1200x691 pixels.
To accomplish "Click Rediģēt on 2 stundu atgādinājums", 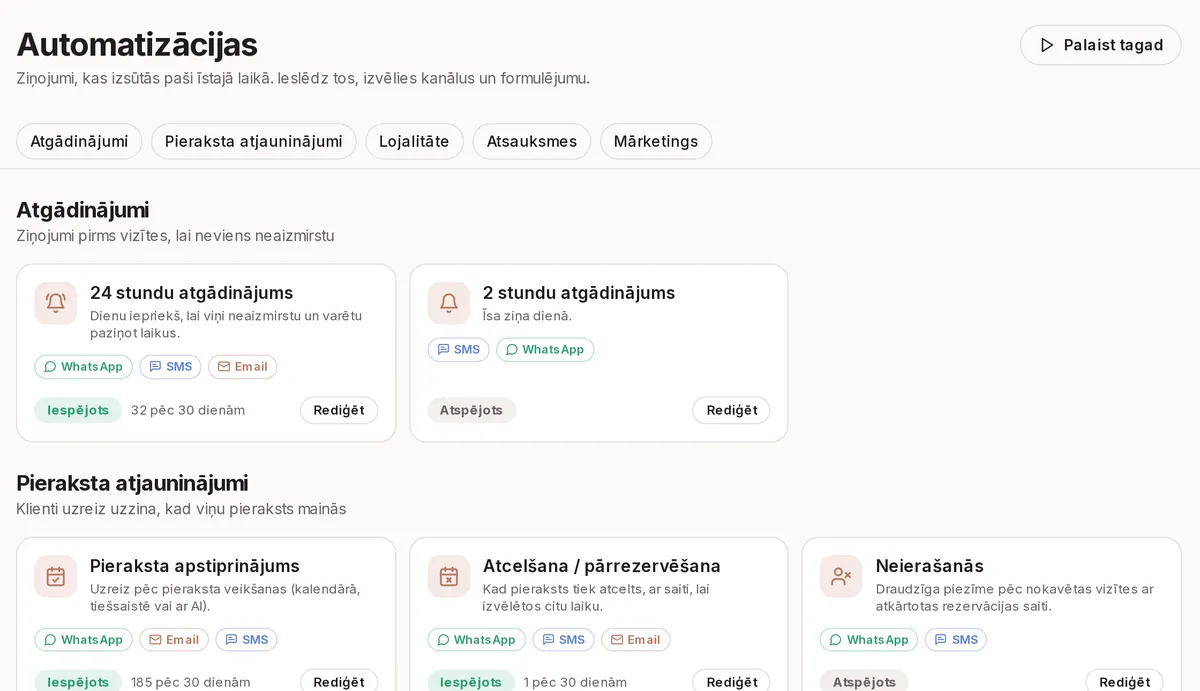I will click(731, 410).
